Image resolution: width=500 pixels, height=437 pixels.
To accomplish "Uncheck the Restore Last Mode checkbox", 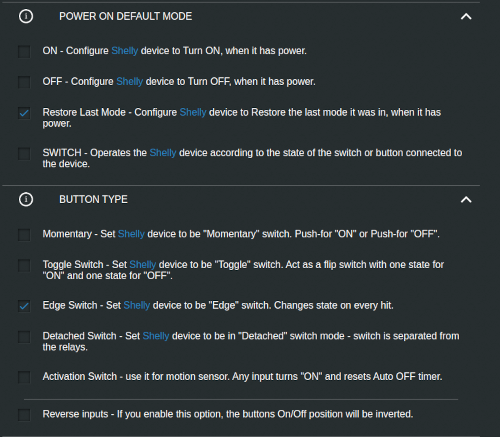I will pyautogui.click(x=24, y=113).
